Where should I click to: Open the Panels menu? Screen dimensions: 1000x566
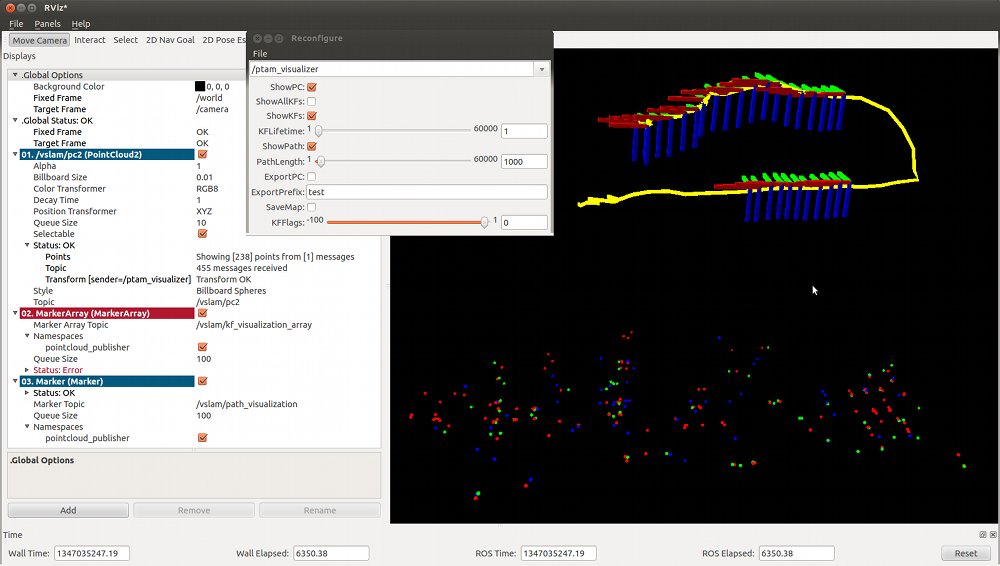coord(47,24)
